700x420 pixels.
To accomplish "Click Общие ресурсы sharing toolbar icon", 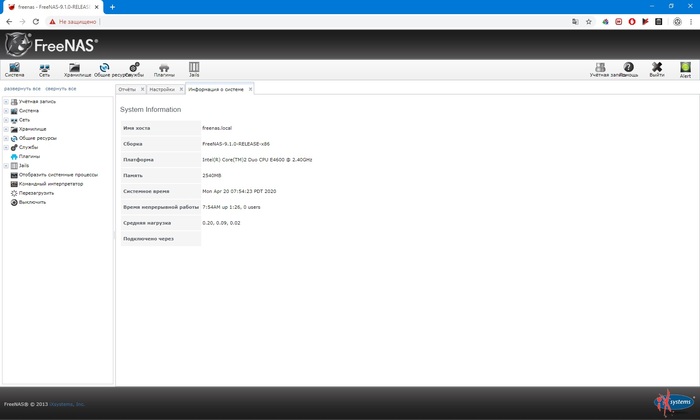I will [x=105, y=69].
